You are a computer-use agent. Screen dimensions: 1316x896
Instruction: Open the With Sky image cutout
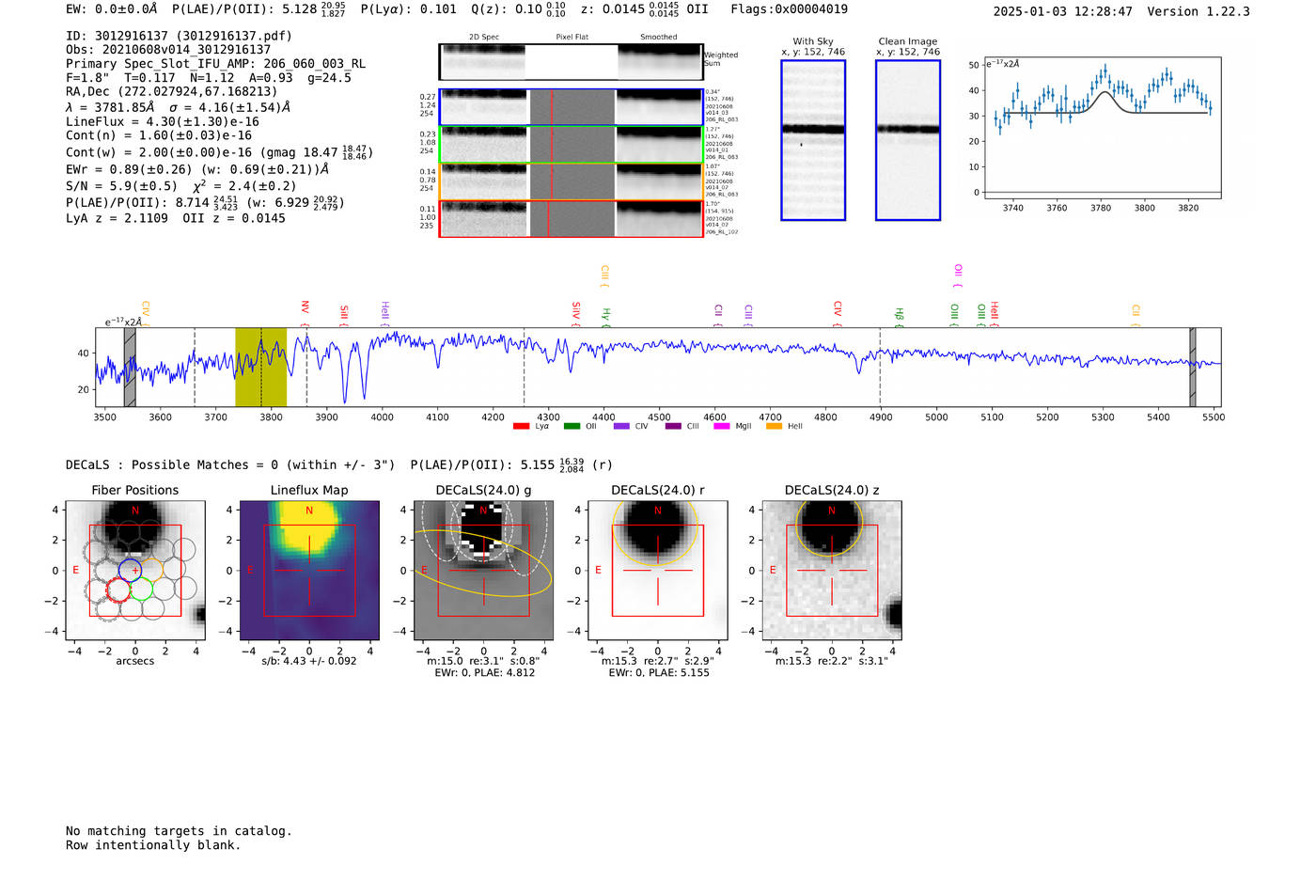[x=813, y=140]
